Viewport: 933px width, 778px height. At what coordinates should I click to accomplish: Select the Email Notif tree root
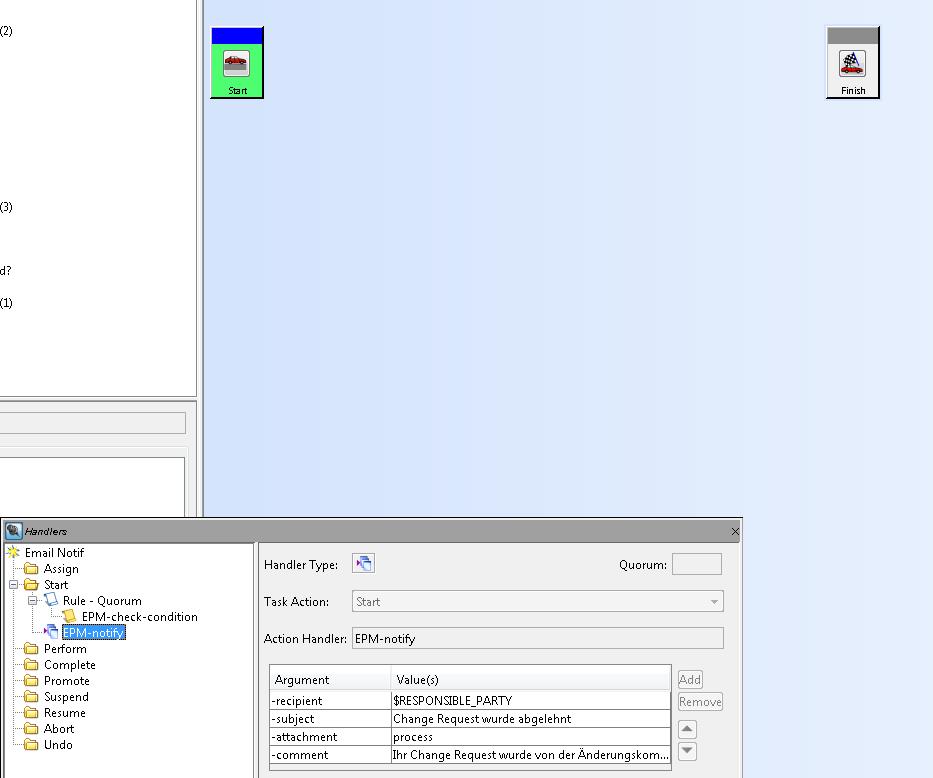(x=54, y=553)
